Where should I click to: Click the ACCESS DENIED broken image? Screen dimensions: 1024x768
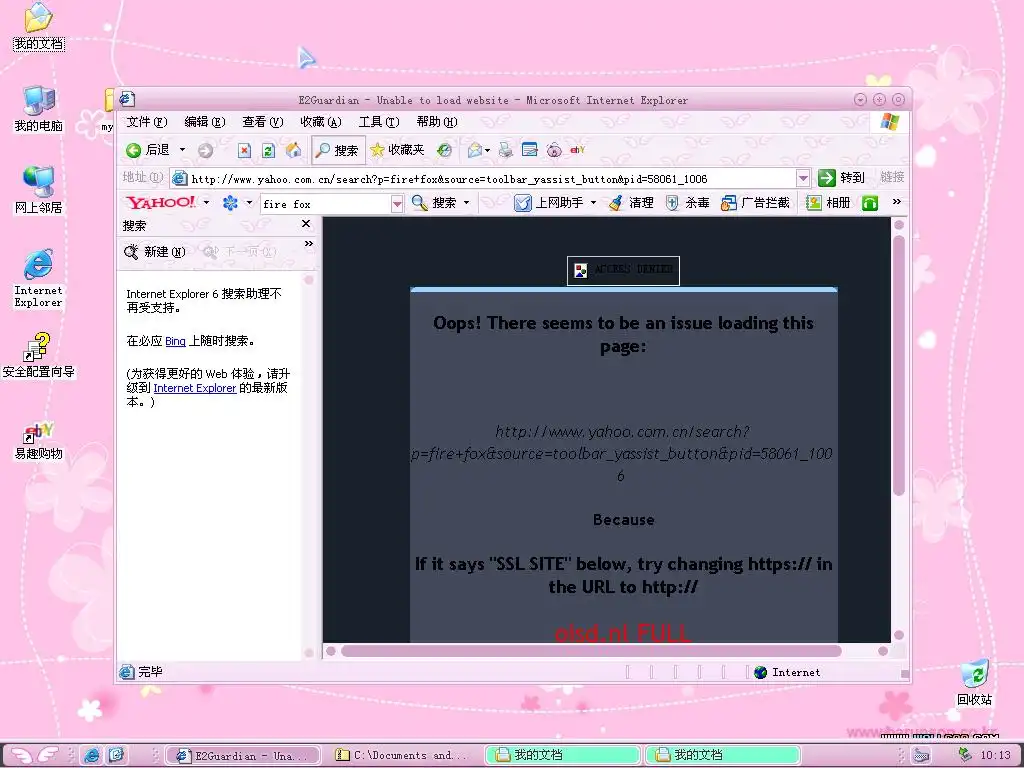[x=623, y=270]
